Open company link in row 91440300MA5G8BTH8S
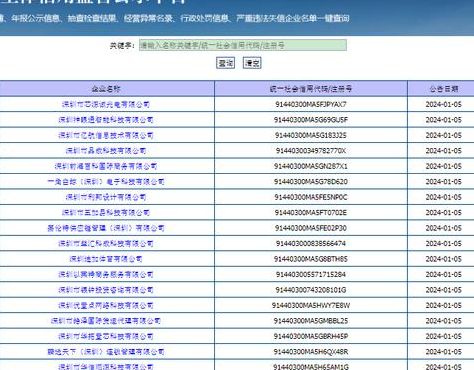The height and width of the screenshot is (370, 474). 106,259
